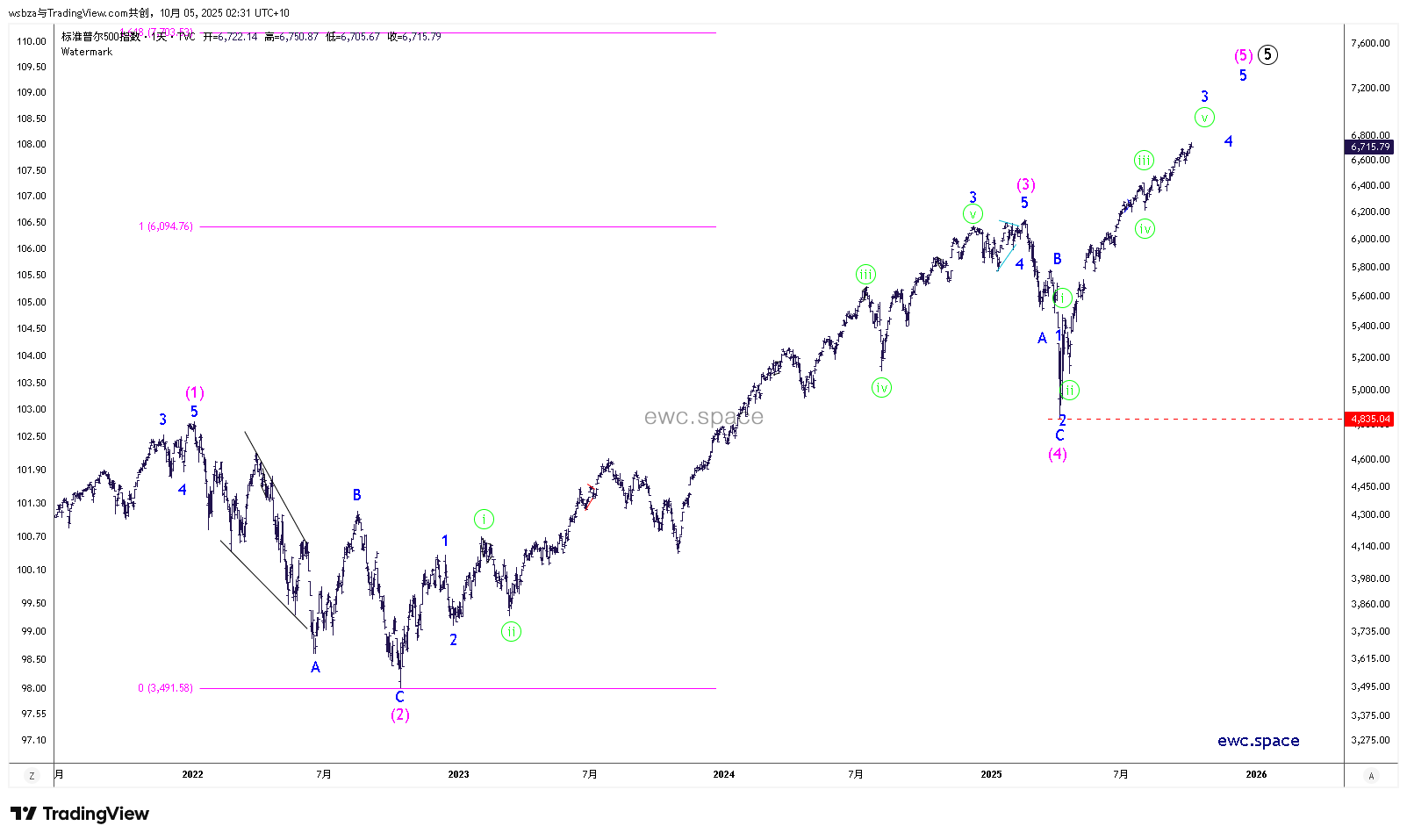Click the Watermark indicator label
The width and height of the screenshot is (1407, 840).
point(87,52)
